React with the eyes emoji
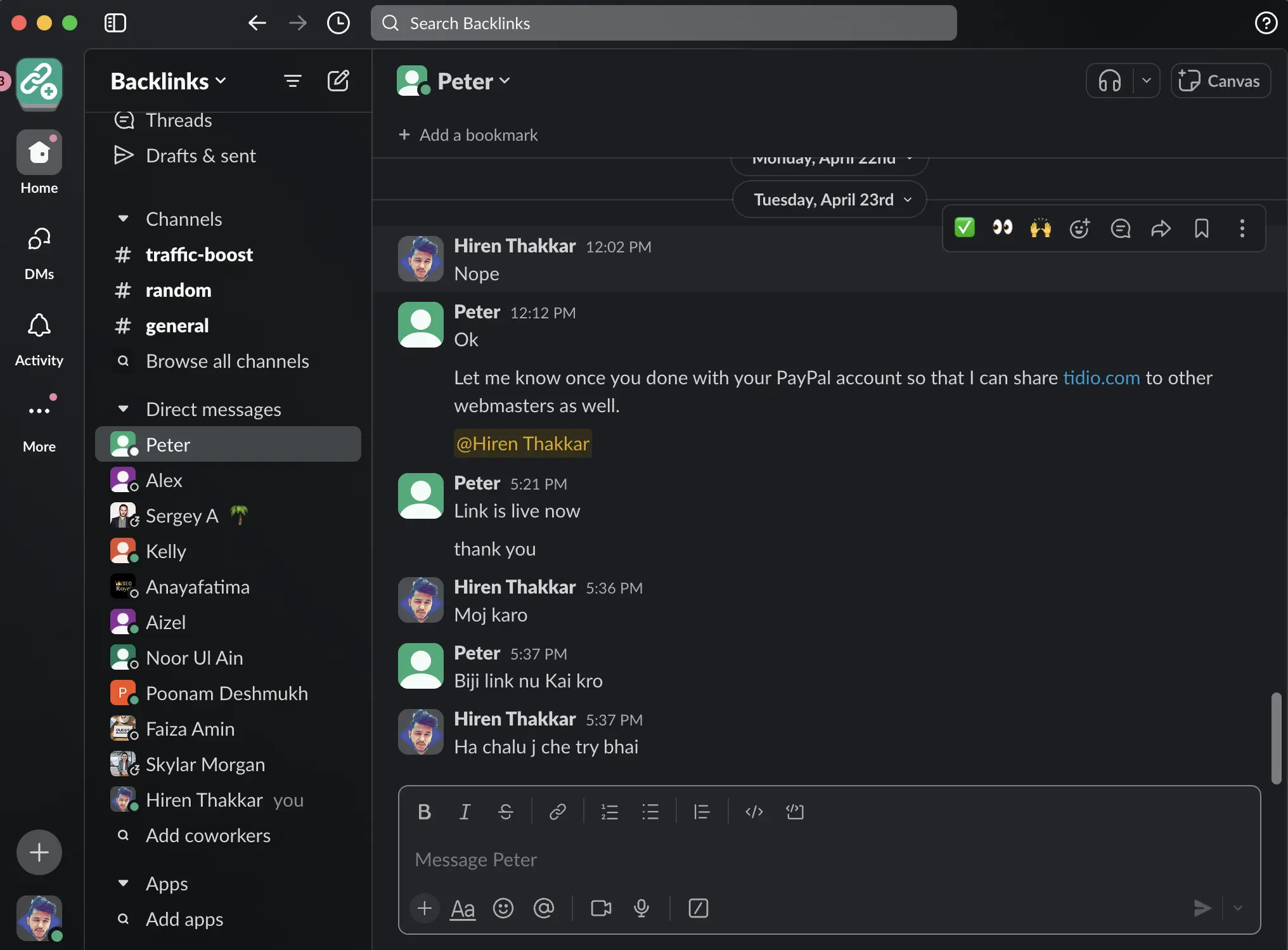Image resolution: width=1288 pixels, height=950 pixels. 1001,228
